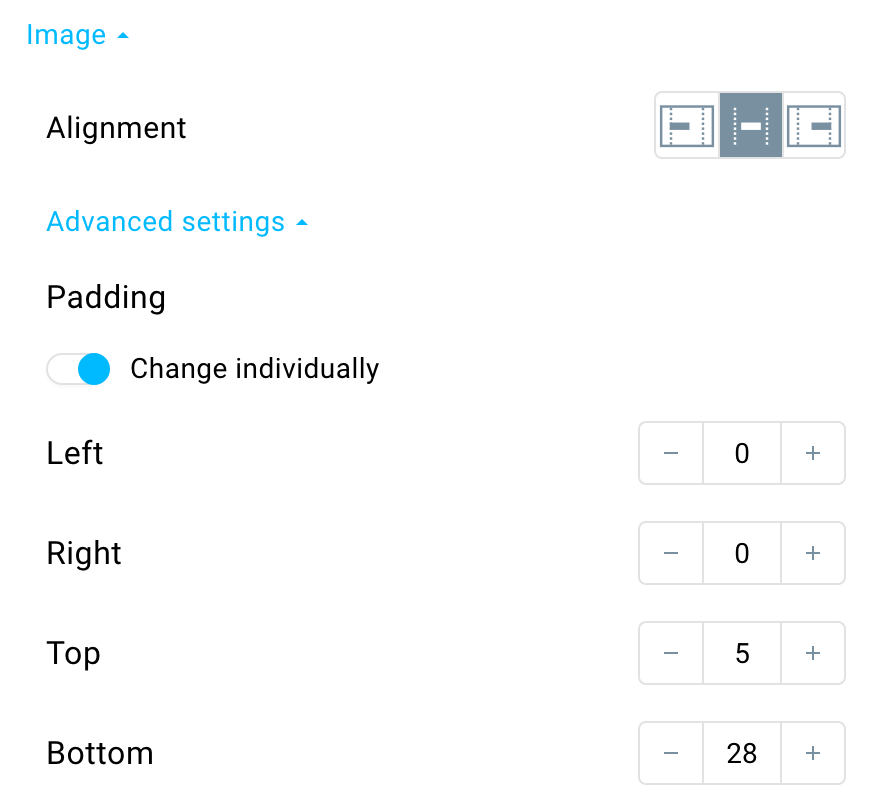Increase Left padding with plus icon
This screenshot has height=808, width=884.
pyautogui.click(x=813, y=453)
